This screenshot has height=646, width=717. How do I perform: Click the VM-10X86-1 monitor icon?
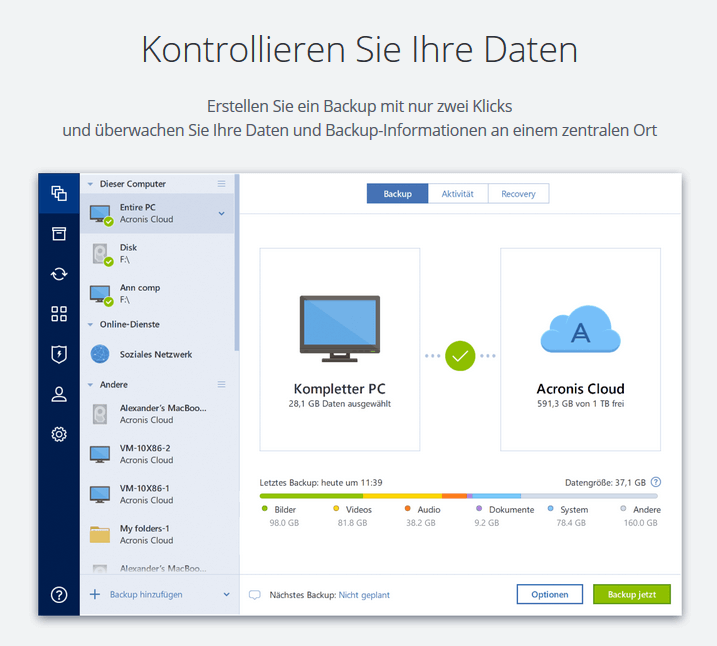tap(100, 494)
